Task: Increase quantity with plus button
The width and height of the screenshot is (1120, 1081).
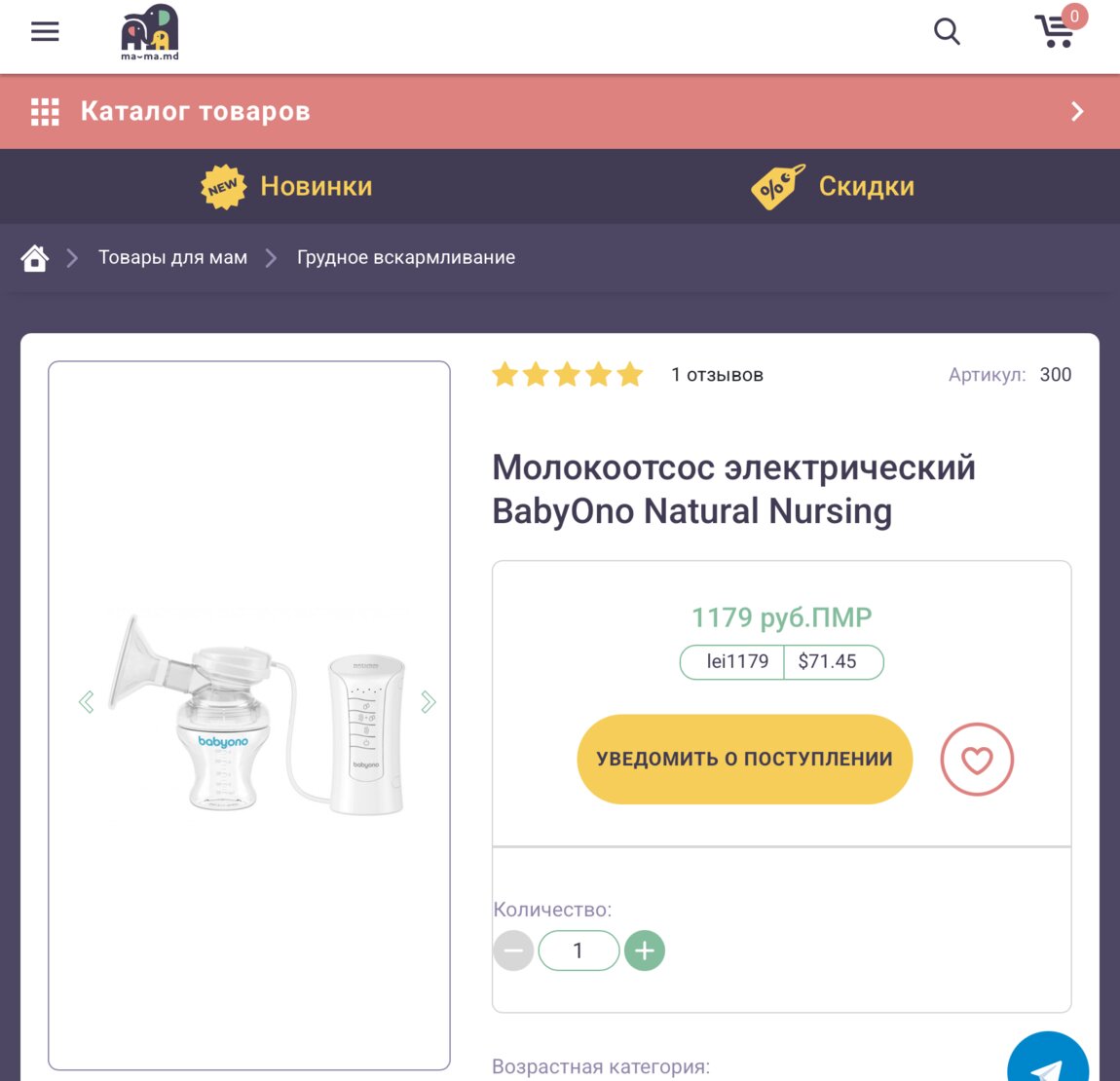Action: pyautogui.click(x=644, y=951)
